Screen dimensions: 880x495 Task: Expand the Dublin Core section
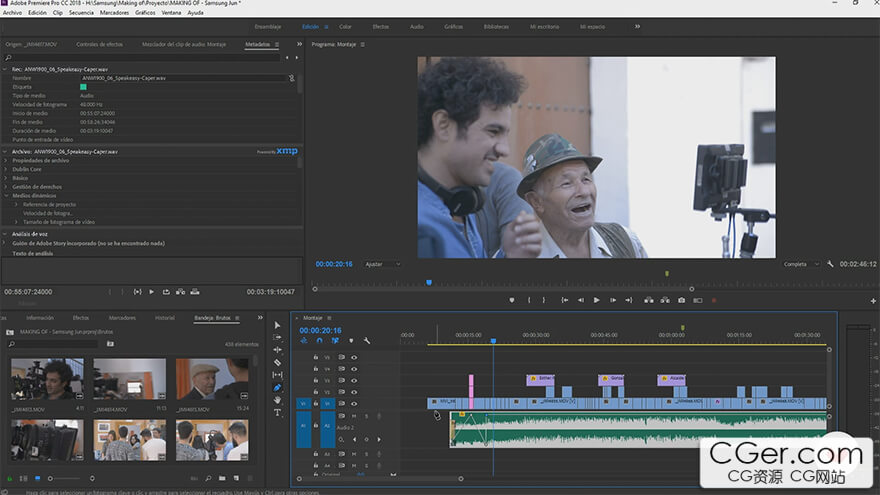pyautogui.click(x=6, y=169)
